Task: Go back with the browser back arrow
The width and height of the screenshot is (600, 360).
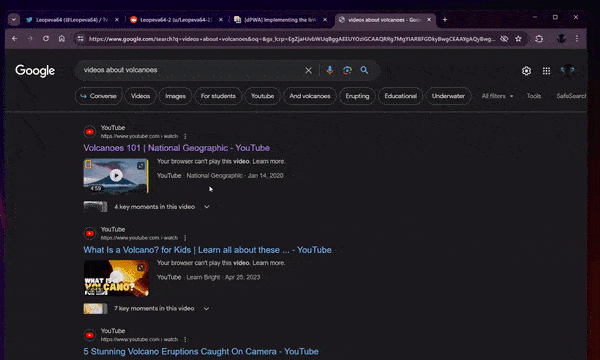Action: (x=15, y=39)
